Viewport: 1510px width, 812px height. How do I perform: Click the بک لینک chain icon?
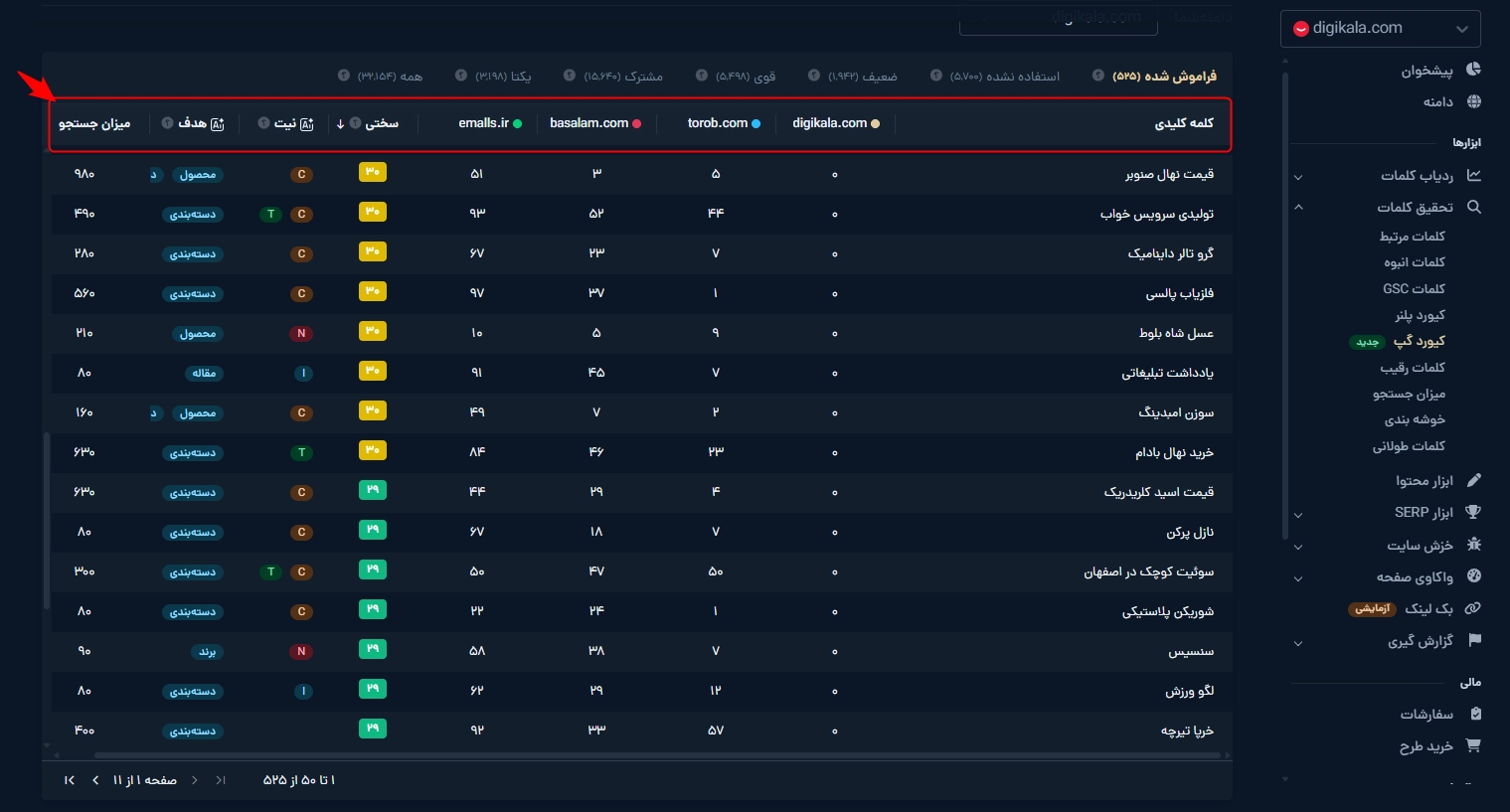coord(1473,608)
